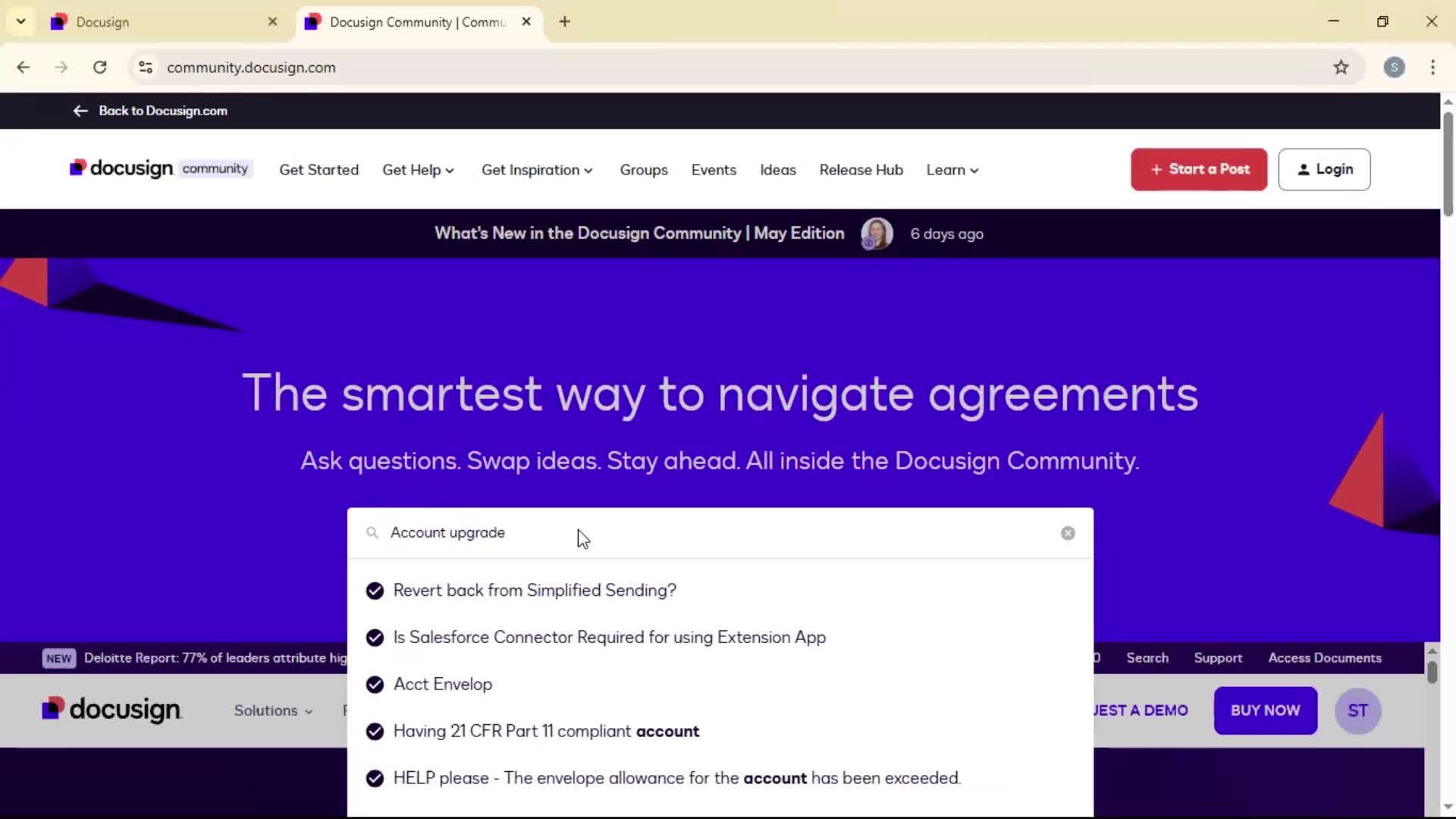
Task: Click the ST user avatar
Action: point(1357,711)
